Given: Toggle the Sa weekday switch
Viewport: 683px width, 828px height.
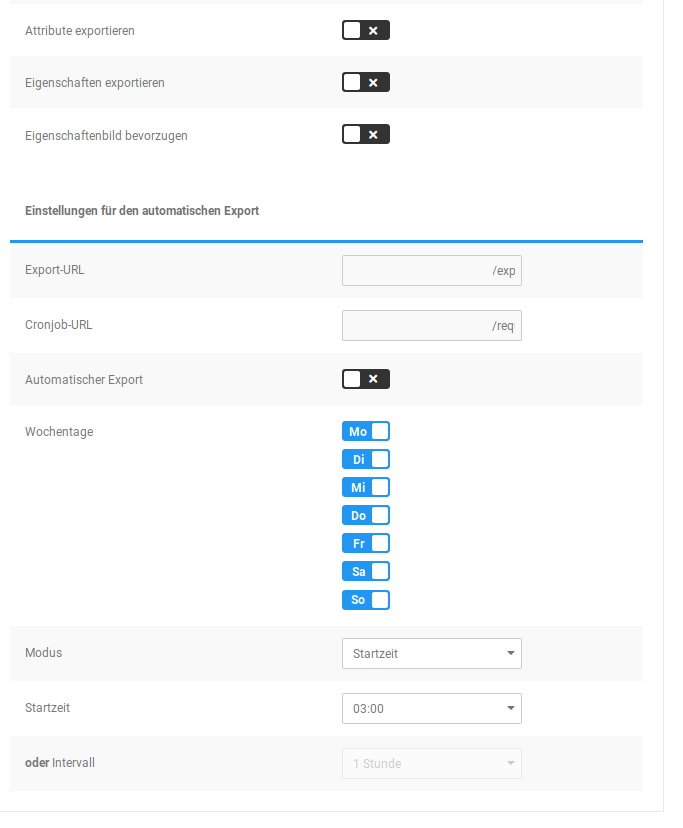Looking at the screenshot, I should [x=365, y=572].
